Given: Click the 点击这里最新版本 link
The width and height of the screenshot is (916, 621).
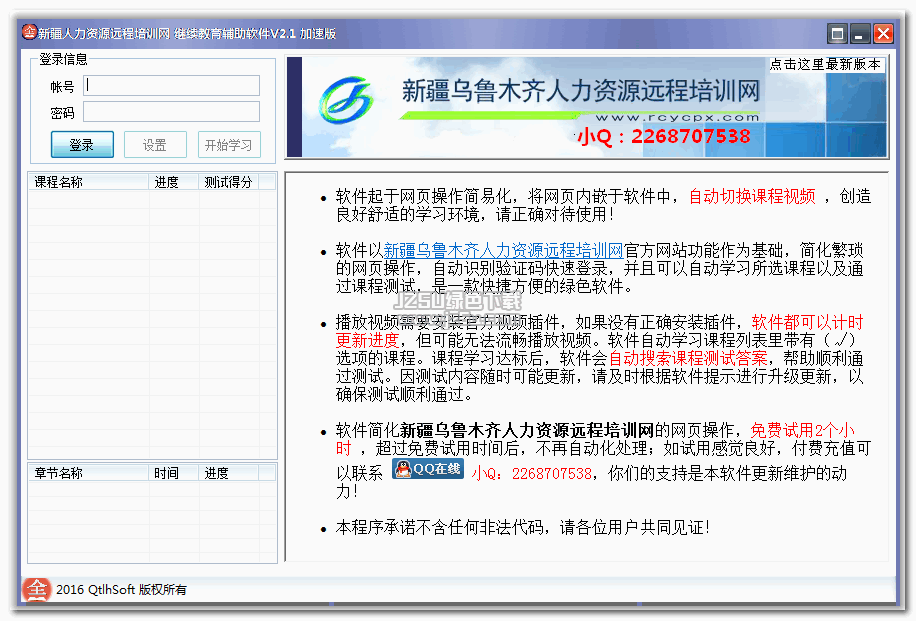Looking at the screenshot, I should 825,64.
